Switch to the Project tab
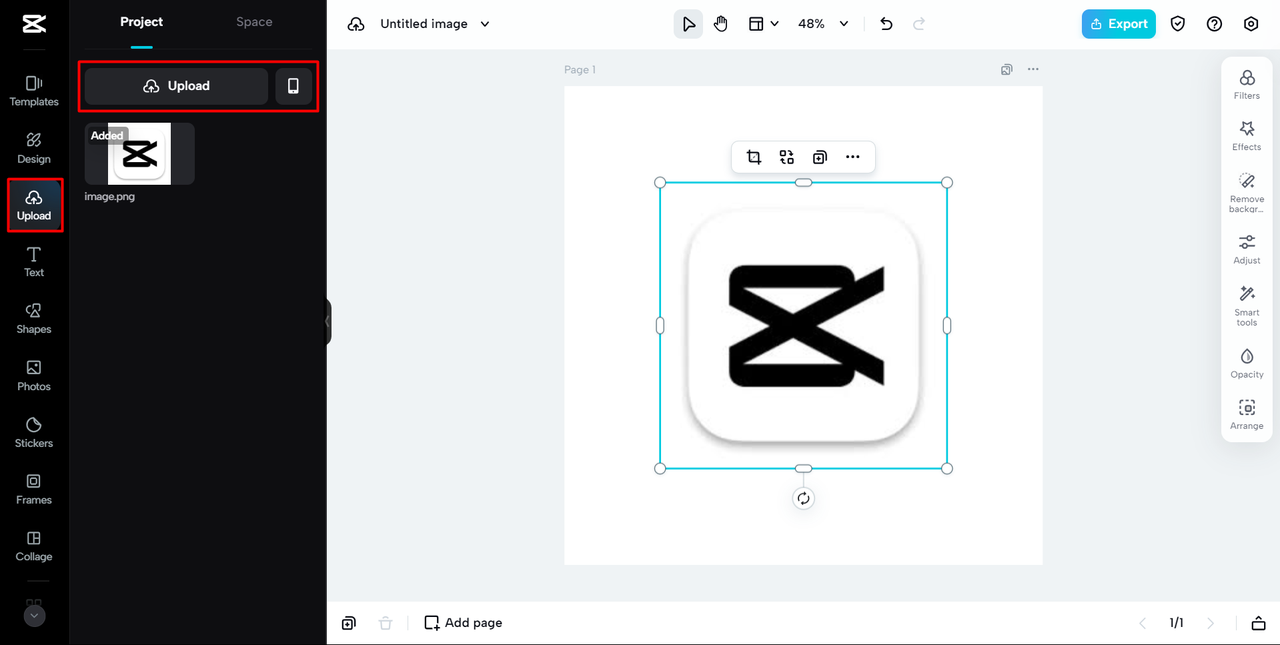 click(x=142, y=22)
